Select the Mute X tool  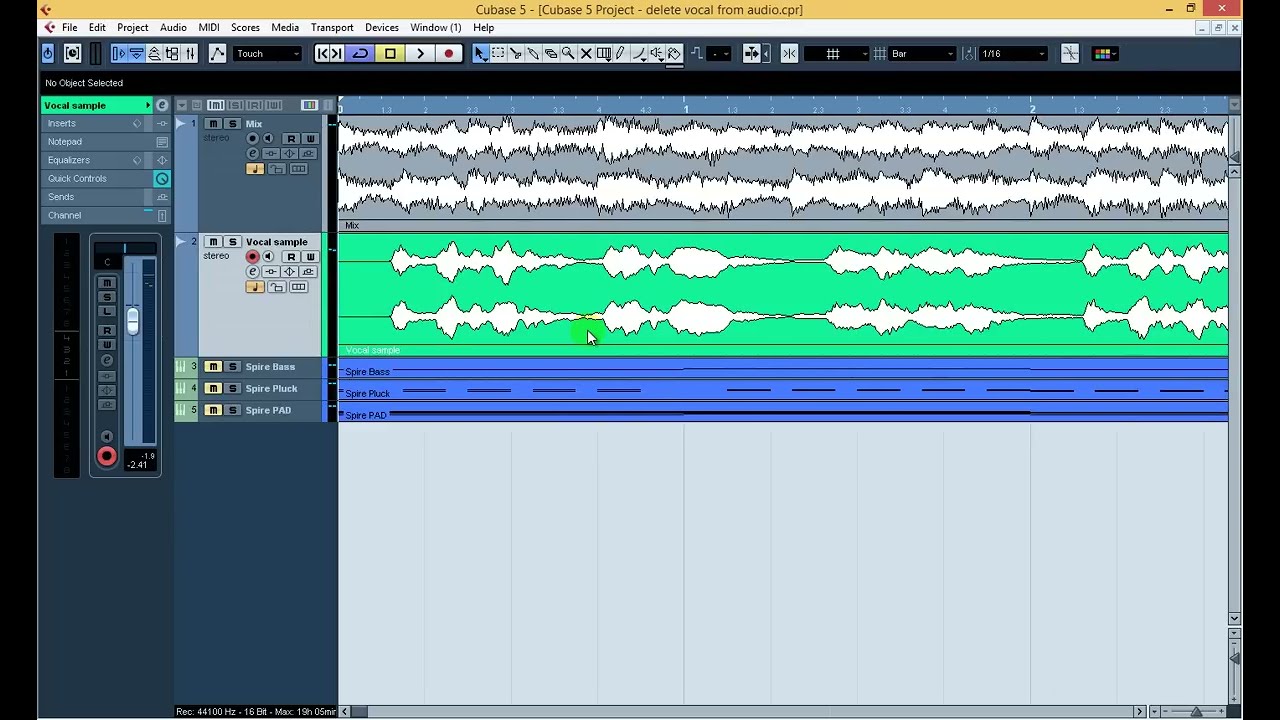pos(586,53)
